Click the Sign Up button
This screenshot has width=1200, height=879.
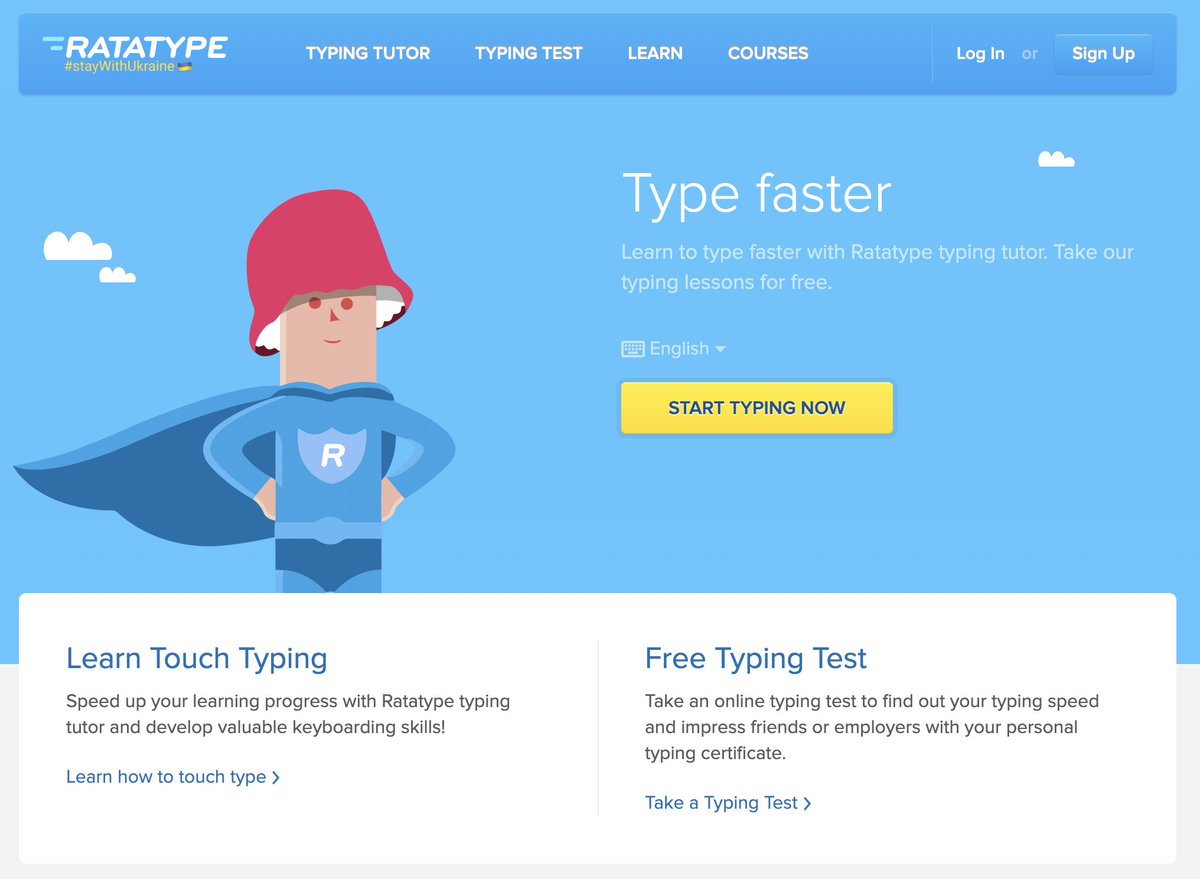pyautogui.click(x=1103, y=54)
